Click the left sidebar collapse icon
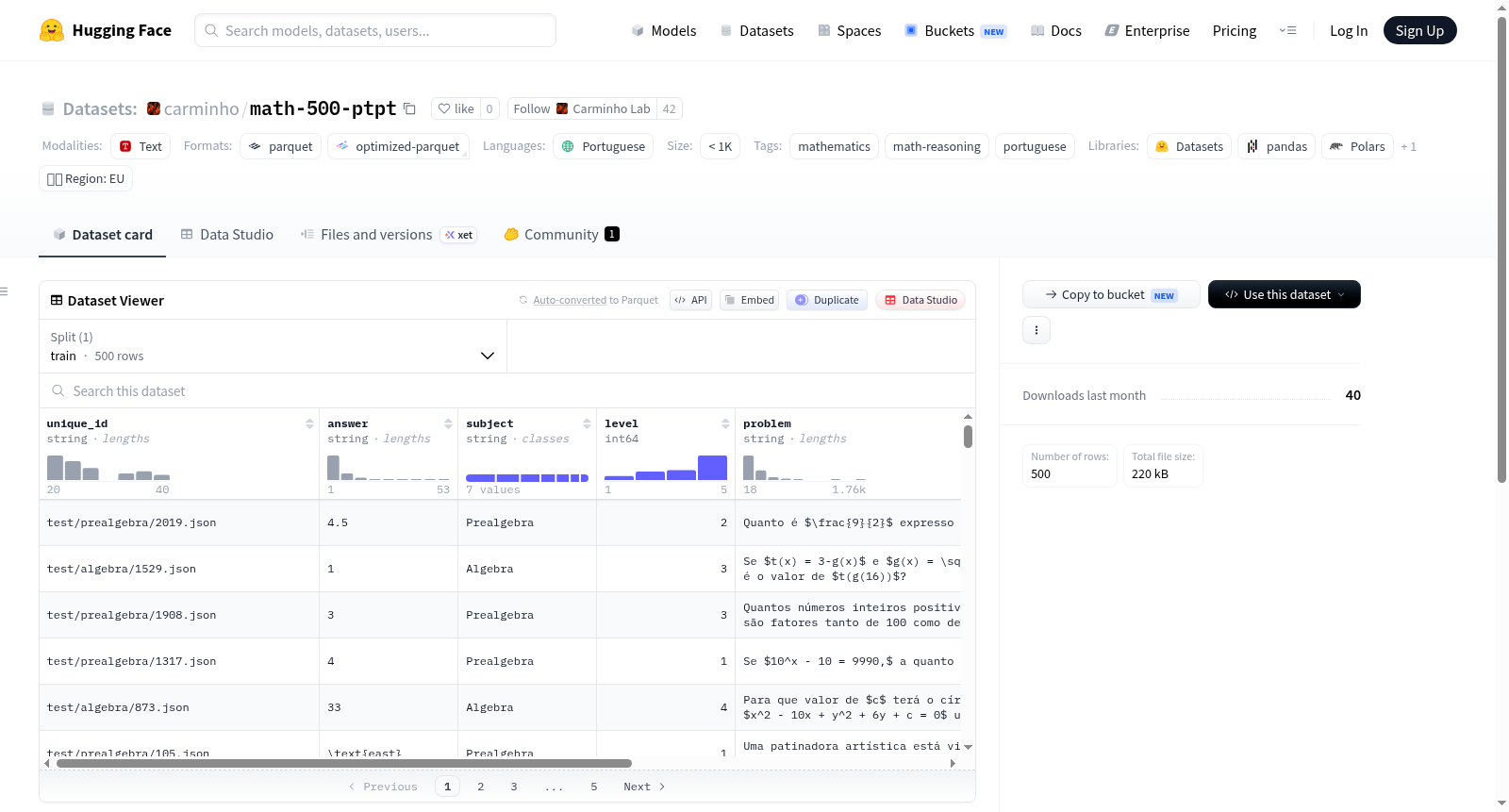 click(x=4, y=291)
